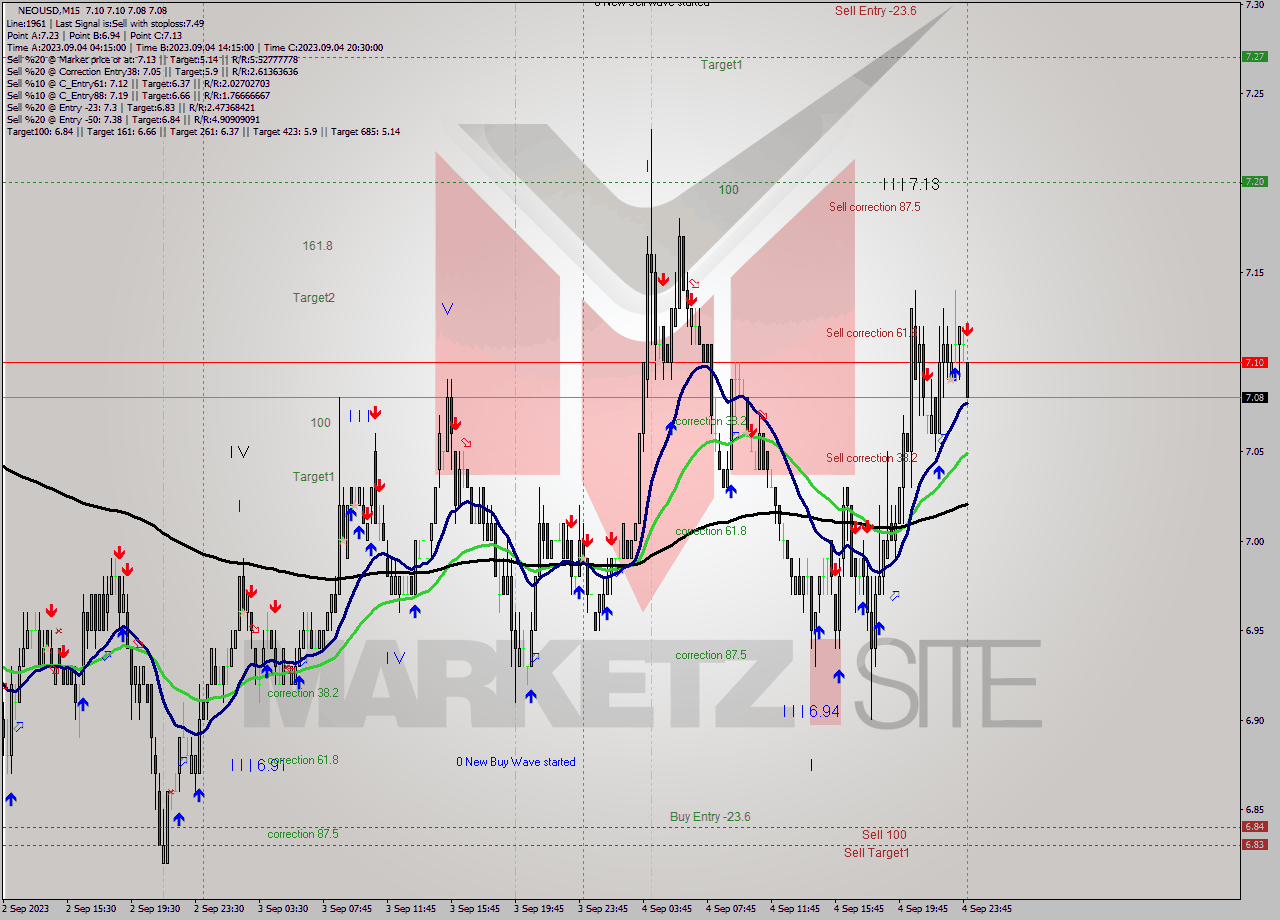Click the '4 Sep 23:45' time axis label
The width and height of the screenshot is (1280, 920).
[x=987, y=909]
